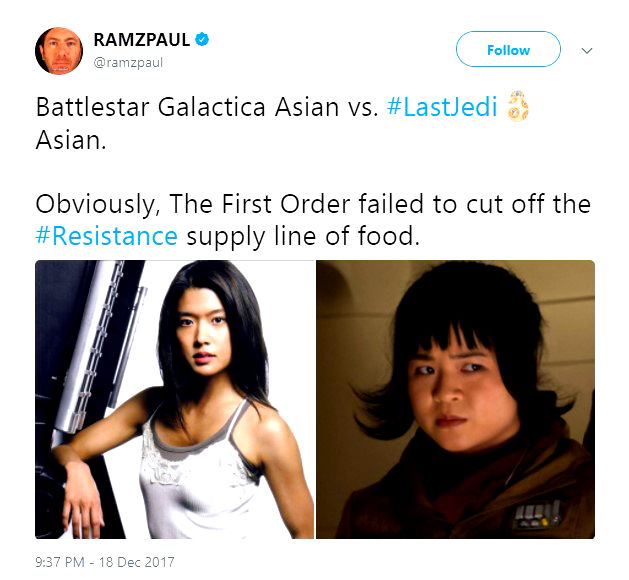629x580 pixels.
Task: Click the RAMZPAUL display name
Action: coord(142,40)
